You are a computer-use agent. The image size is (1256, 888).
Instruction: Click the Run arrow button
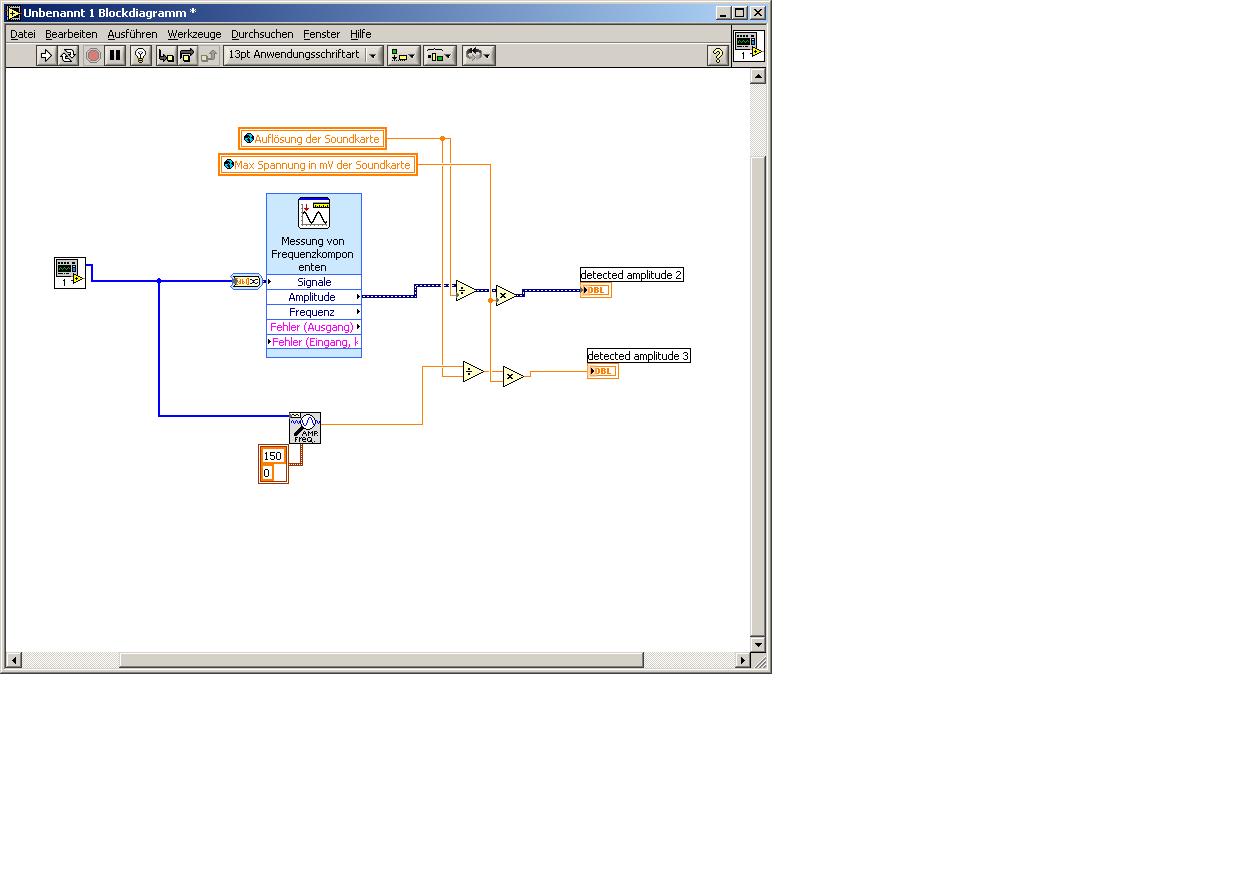(46, 56)
